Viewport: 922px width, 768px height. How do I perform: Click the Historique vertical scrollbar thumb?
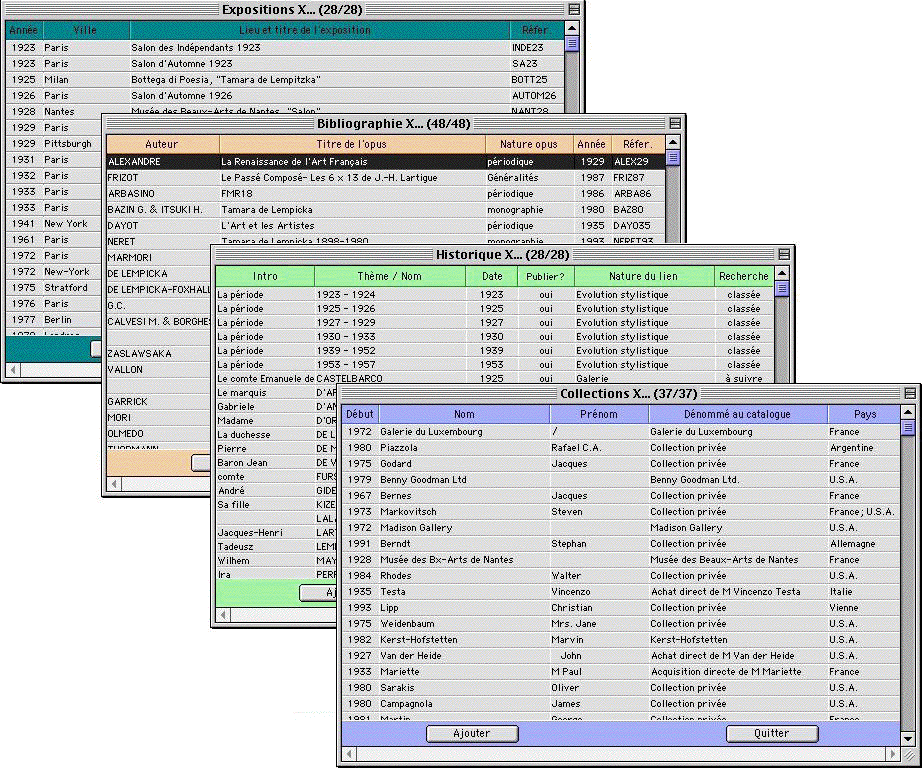click(781, 289)
